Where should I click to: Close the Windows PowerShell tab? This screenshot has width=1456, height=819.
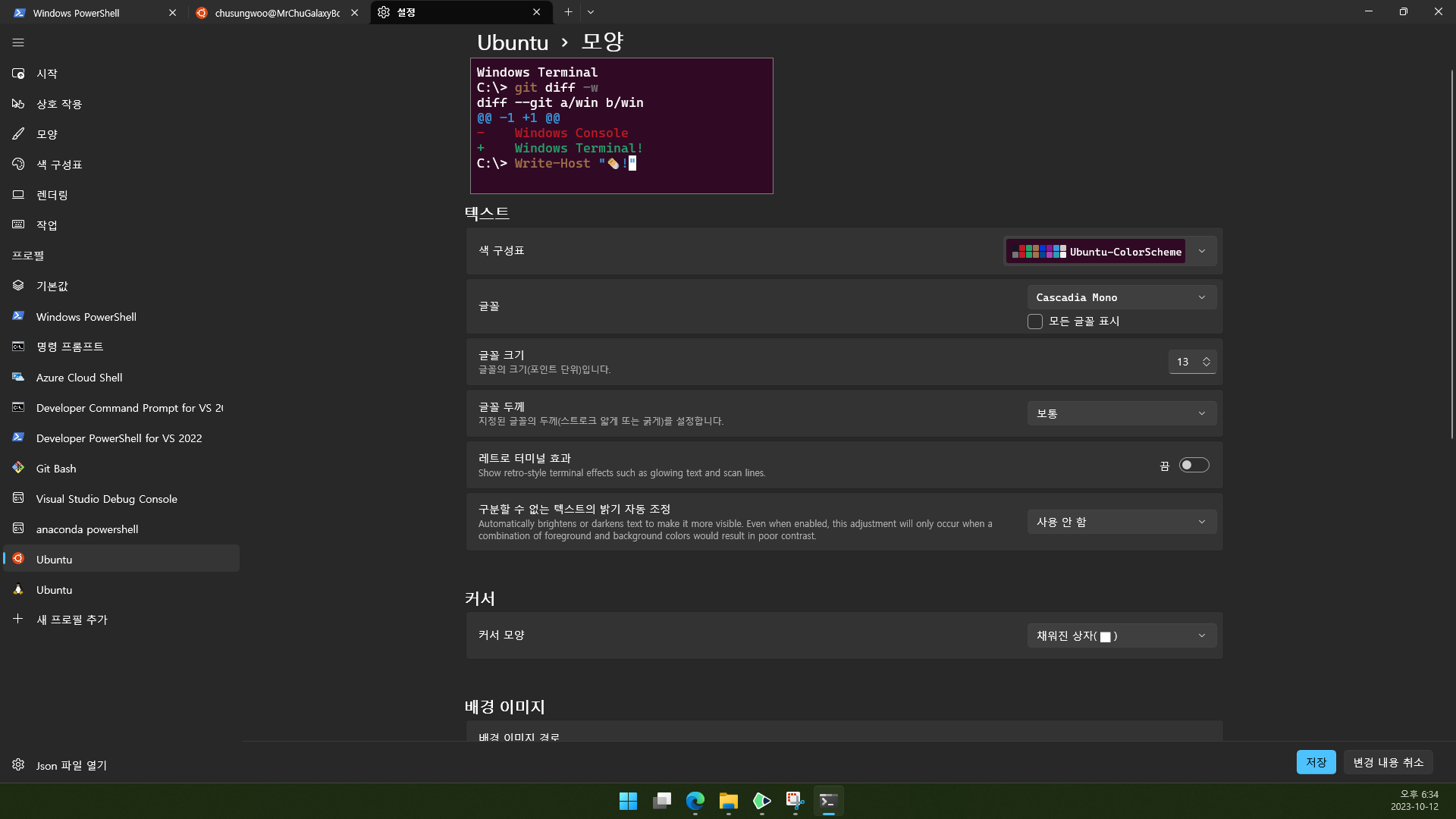point(172,13)
